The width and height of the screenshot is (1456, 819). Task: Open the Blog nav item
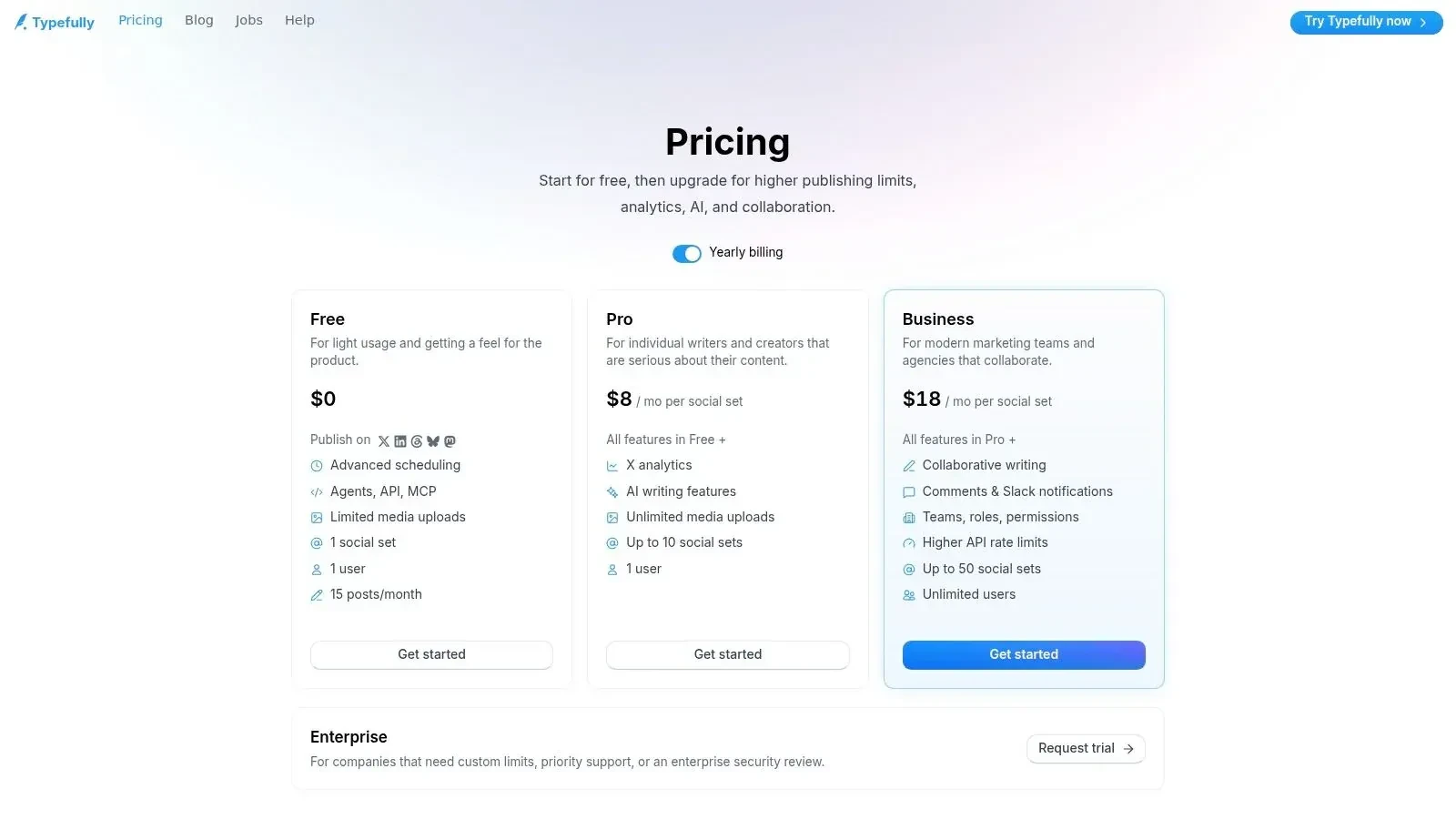198,20
